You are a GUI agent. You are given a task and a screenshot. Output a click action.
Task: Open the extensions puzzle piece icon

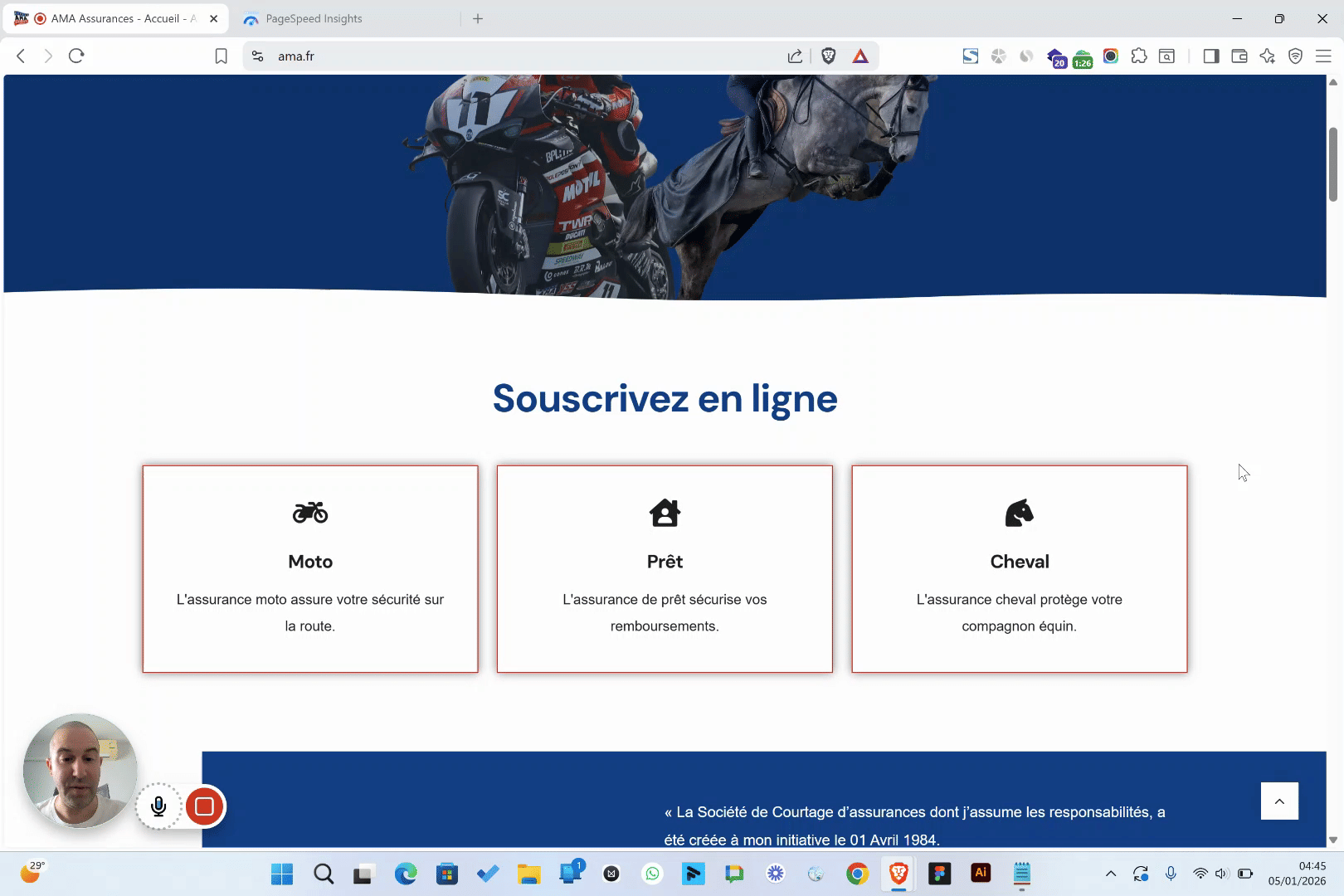coord(1139,56)
